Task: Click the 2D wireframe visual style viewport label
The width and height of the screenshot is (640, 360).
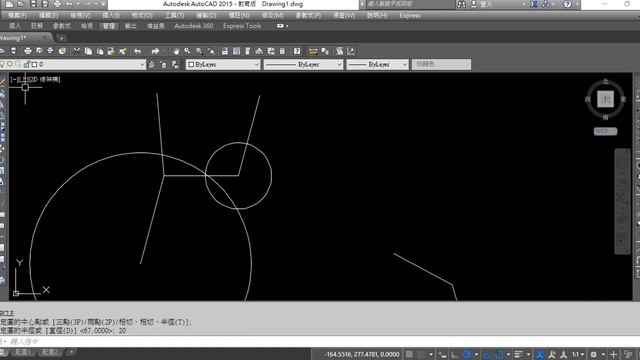Action: tap(44, 79)
